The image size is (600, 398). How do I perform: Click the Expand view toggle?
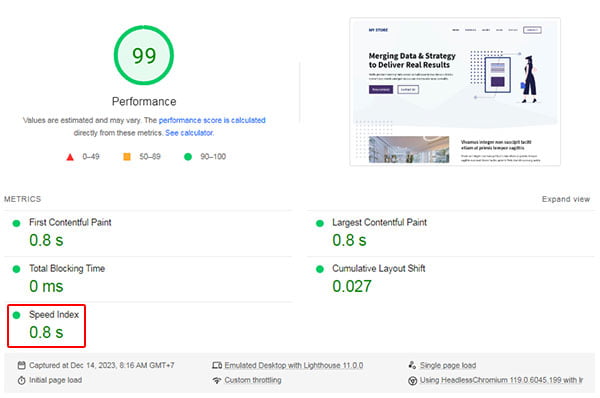pos(566,199)
